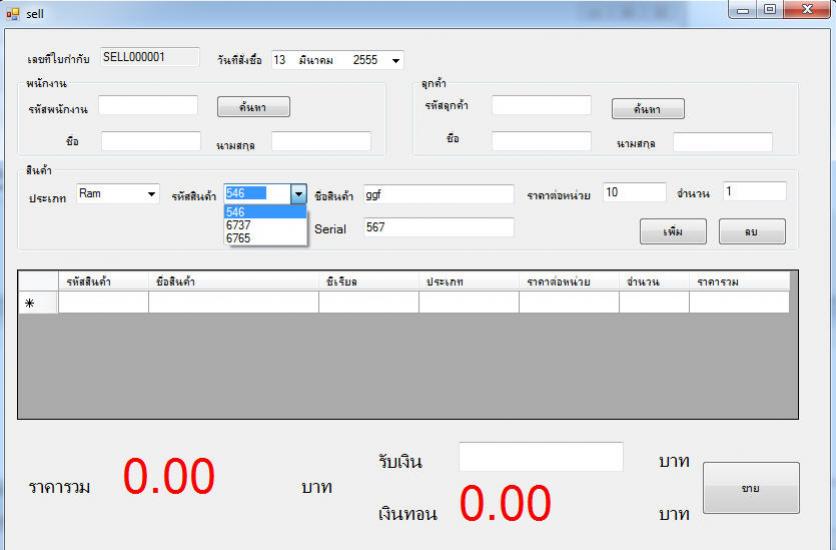
Task: Select the month มีนาคม in date field
Action: [316, 60]
